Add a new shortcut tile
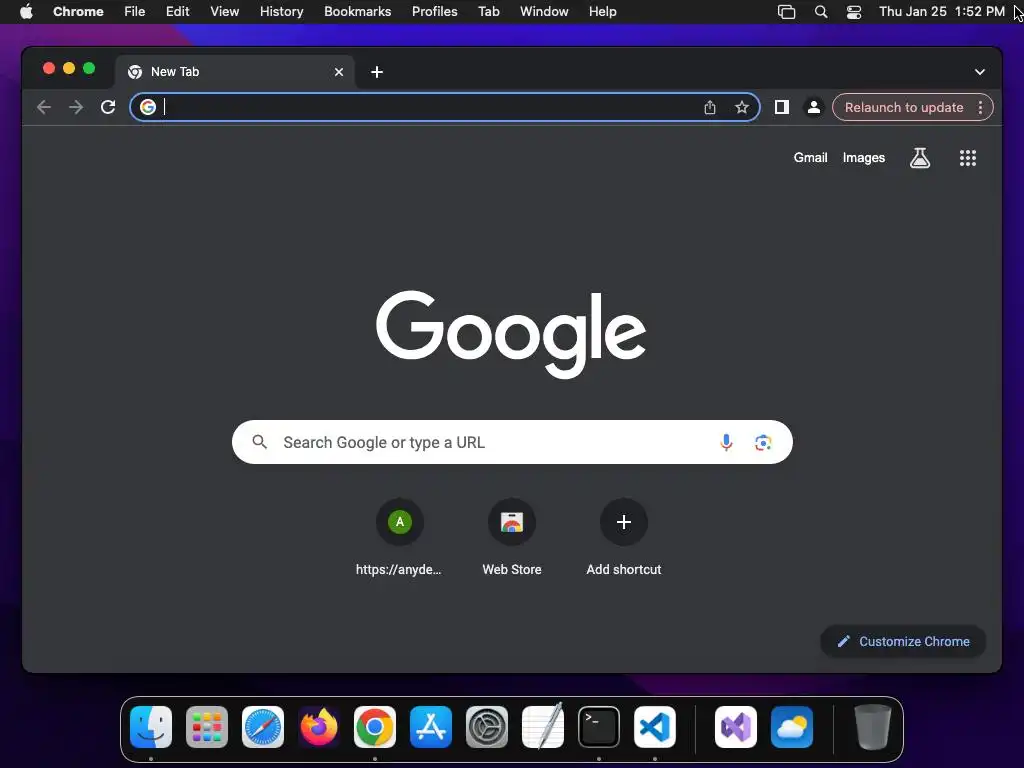The height and width of the screenshot is (768, 1024). click(624, 537)
